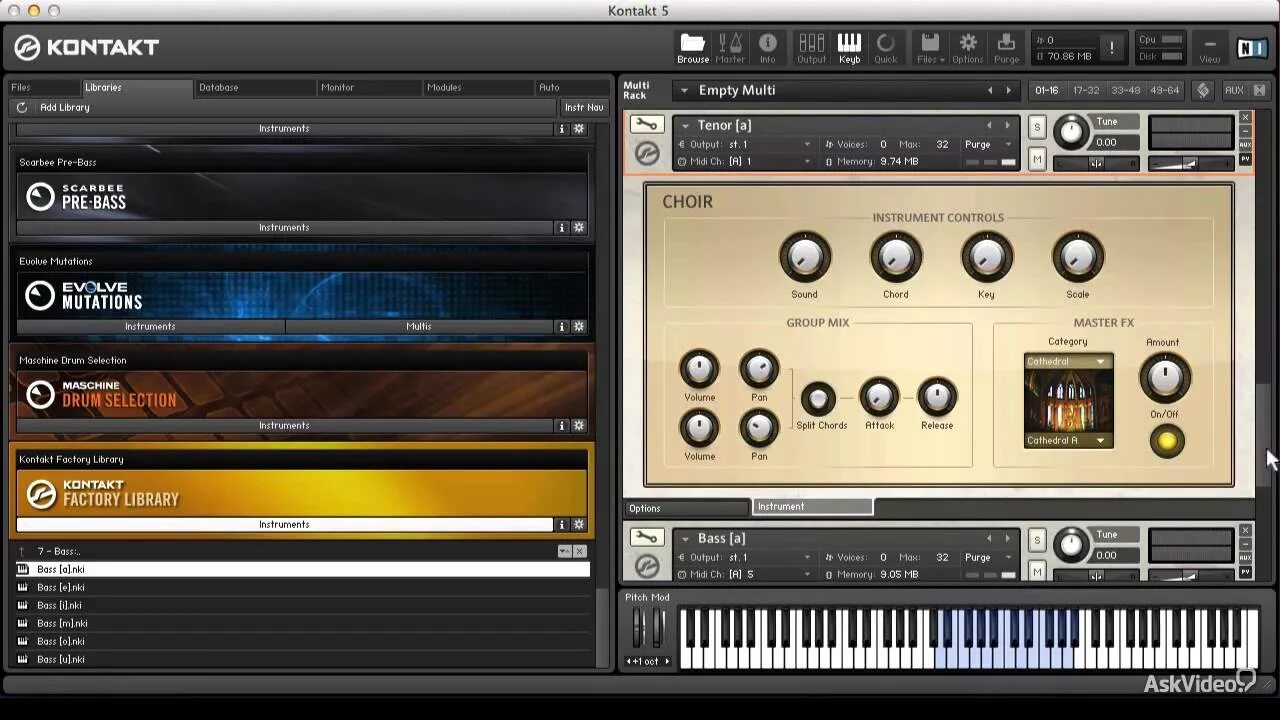The image size is (1280, 720).
Task: Open the Empty Multi dropdown arrow
Action: pos(684,90)
